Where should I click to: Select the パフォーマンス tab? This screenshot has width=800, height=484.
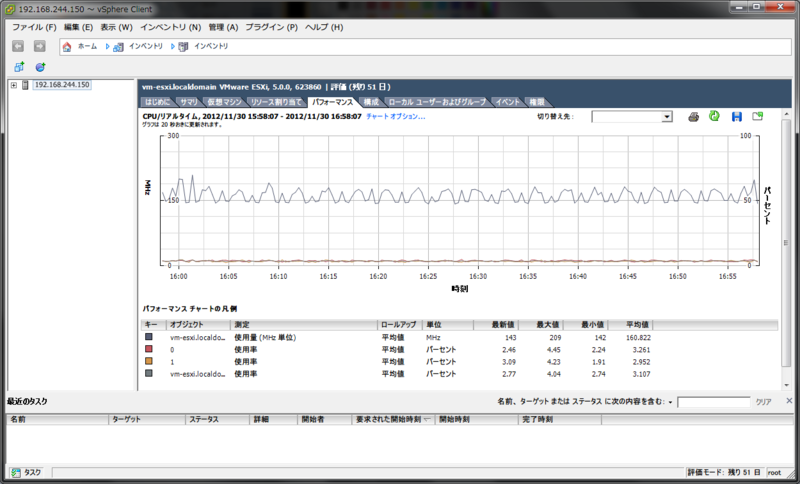pyautogui.click(x=333, y=102)
